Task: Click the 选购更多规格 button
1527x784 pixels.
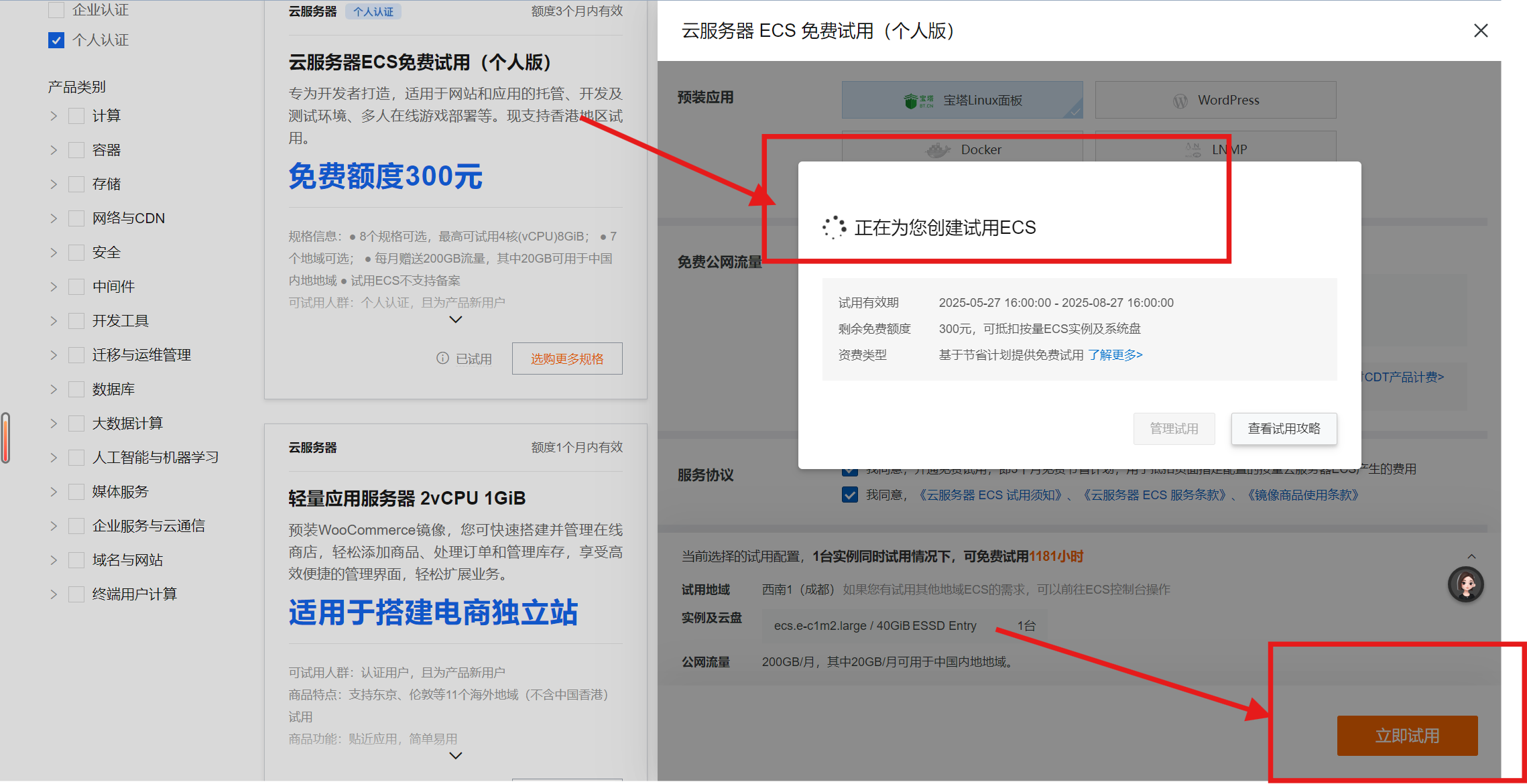Action: [x=566, y=358]
